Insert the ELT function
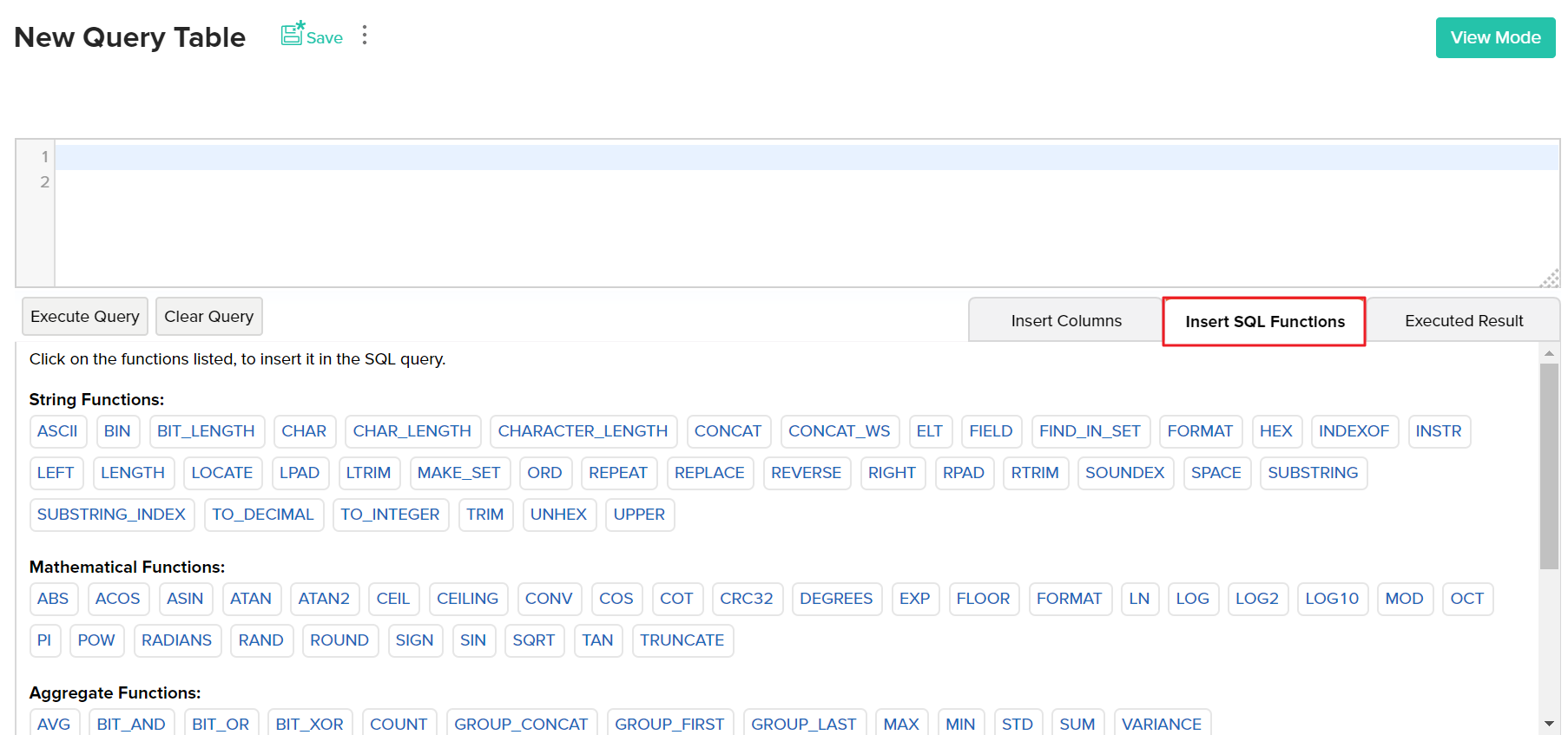 (930, 431)
